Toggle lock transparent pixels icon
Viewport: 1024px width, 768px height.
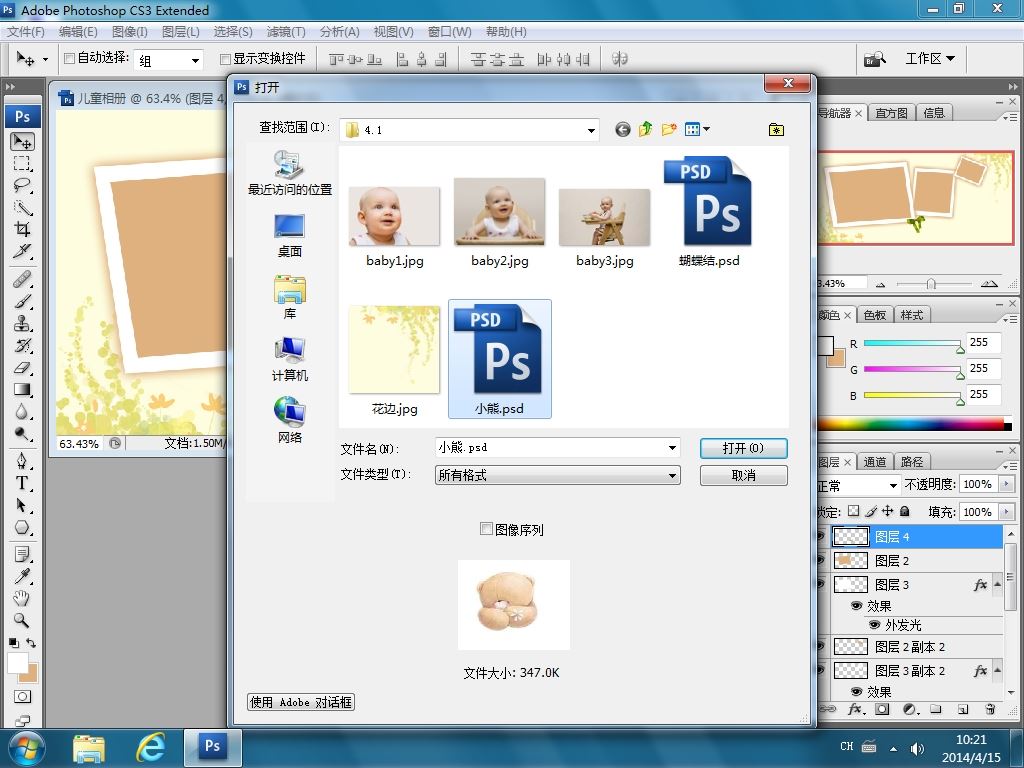tap(854, 511)
